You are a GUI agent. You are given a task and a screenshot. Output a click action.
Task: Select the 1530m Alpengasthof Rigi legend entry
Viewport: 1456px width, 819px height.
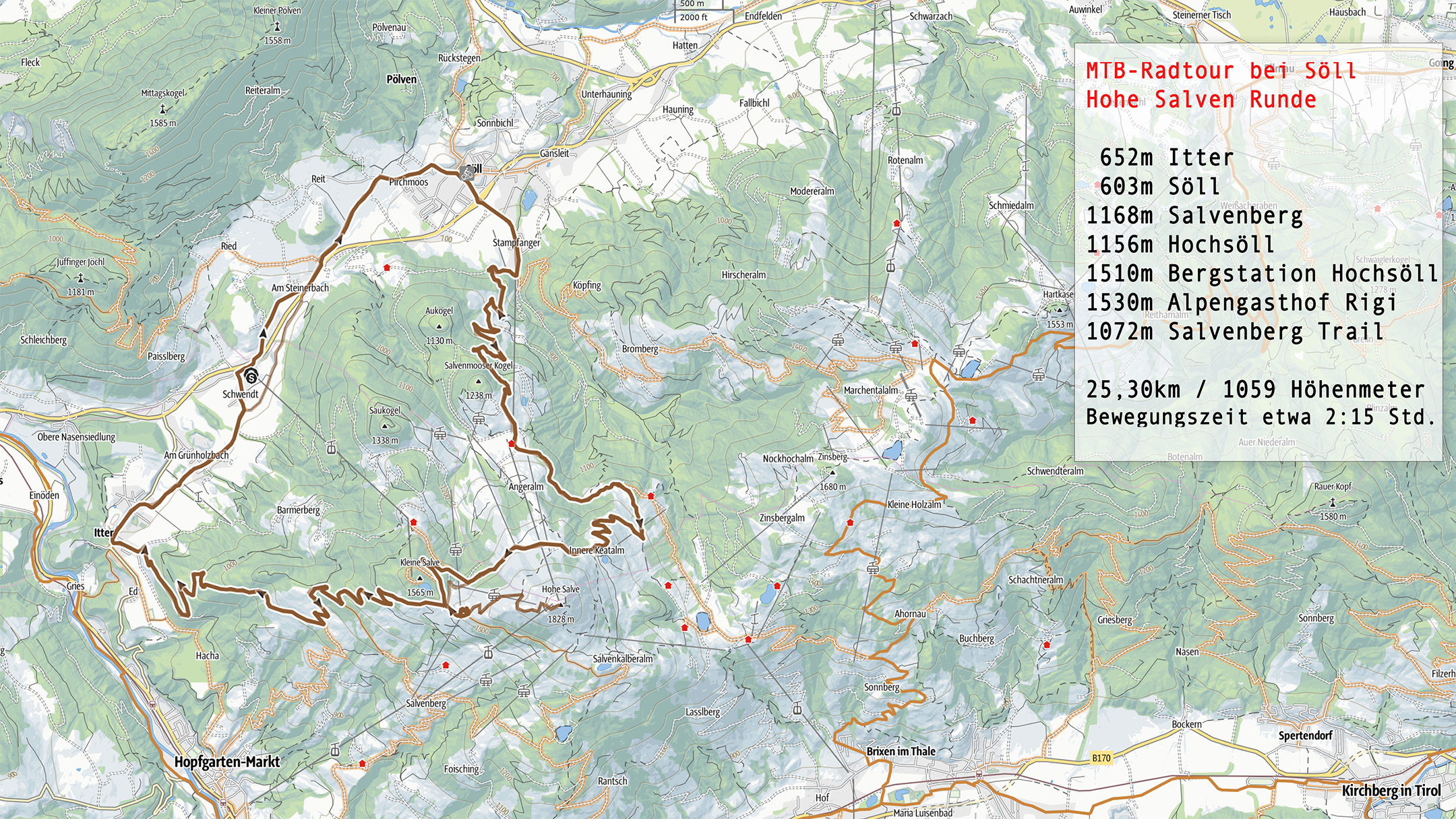pos(1241,303)
